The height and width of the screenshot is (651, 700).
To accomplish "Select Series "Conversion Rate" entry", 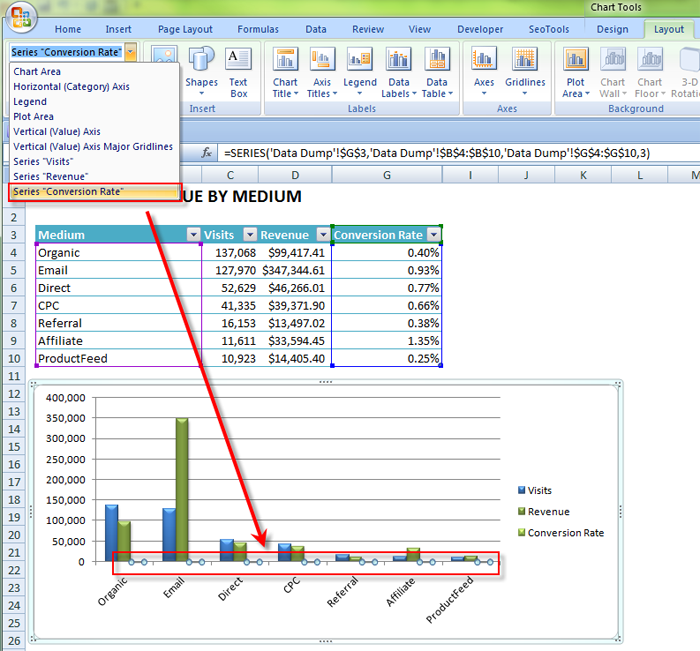I will (95, 192).
